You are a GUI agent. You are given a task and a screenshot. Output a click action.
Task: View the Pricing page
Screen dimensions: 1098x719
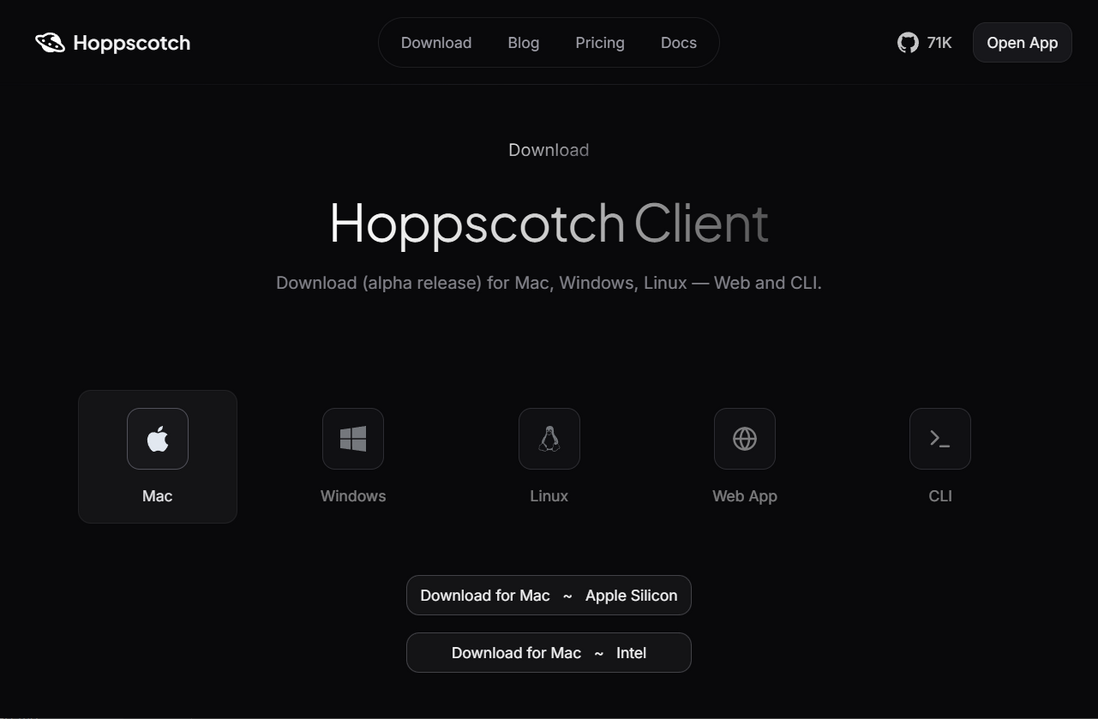pos(600,42)
